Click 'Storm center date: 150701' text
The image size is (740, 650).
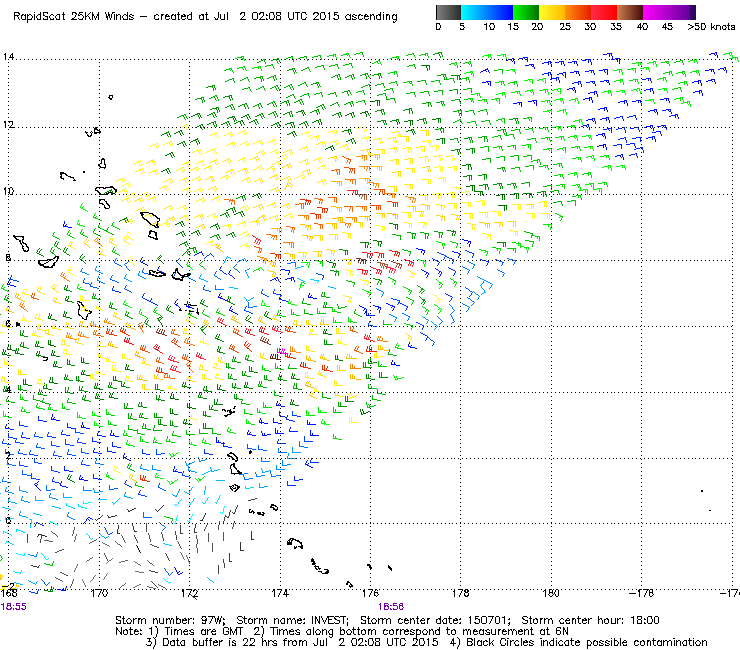coord(435,620)
